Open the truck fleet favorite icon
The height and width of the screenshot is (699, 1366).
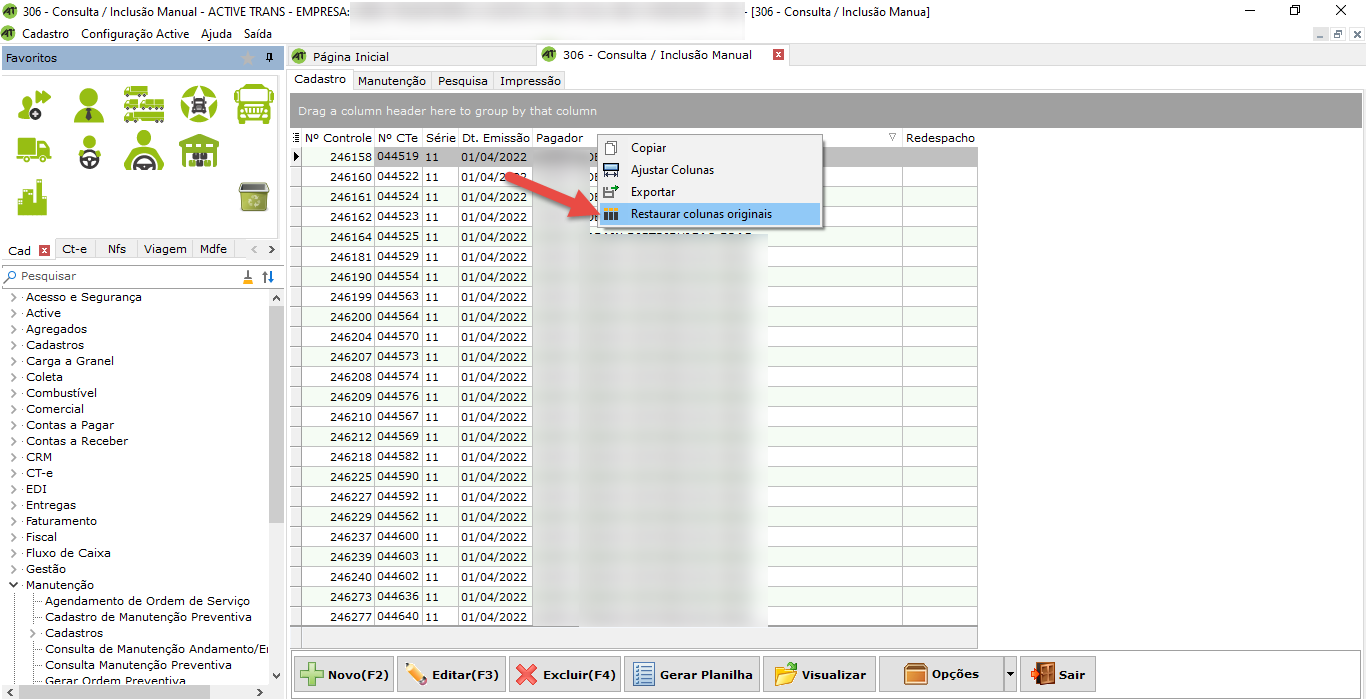(144, 104)
